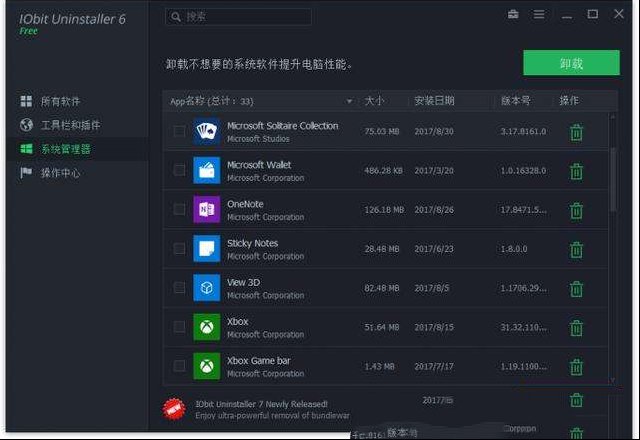Select 操作中心 in the sidebar
Viewport: 640px width, 440px height.
tap(60, 173)
